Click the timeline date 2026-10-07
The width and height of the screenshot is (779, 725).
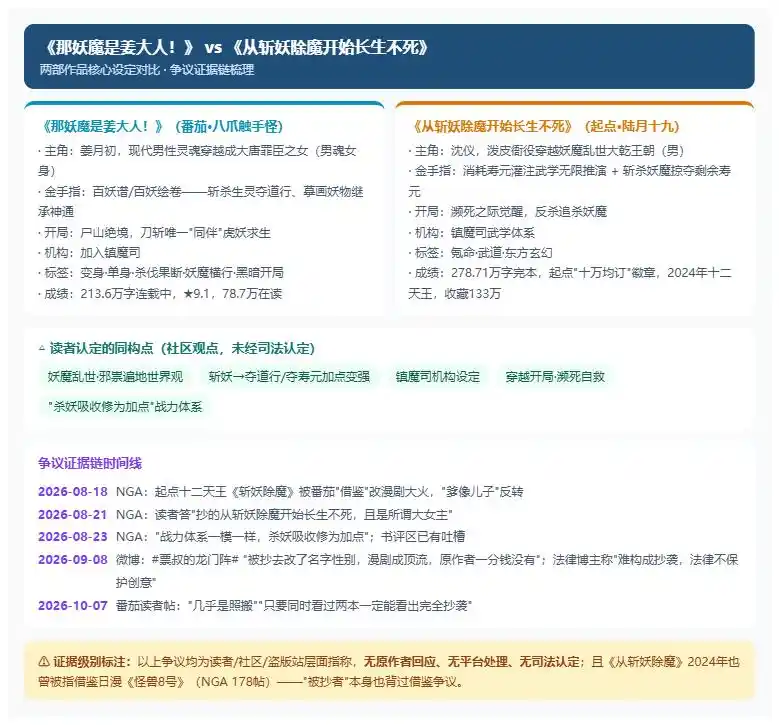point(73,606)
